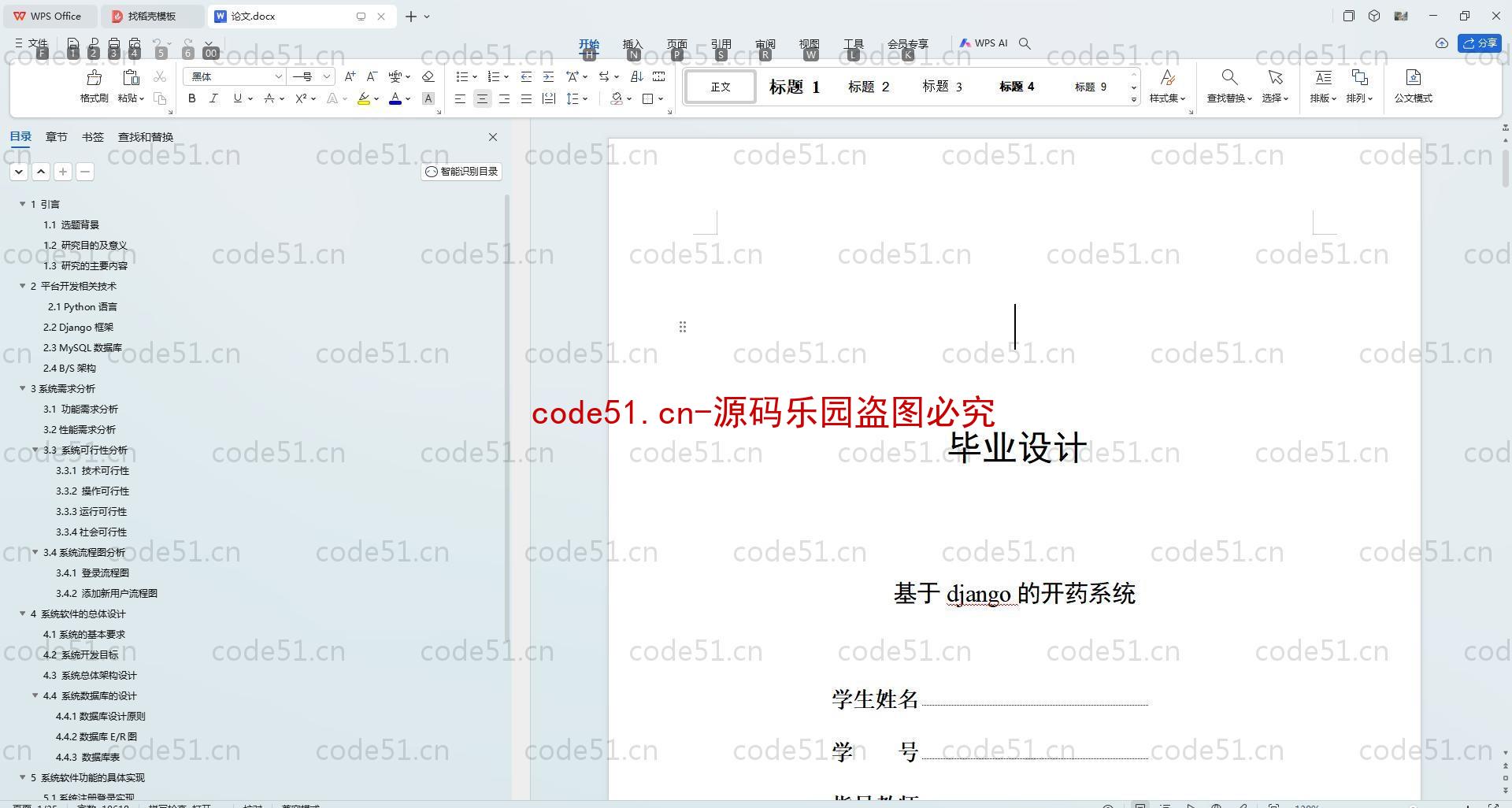This screenshot has width=1512, height=808.
Task: Open WPS AI
Action: tap(983, 43)
